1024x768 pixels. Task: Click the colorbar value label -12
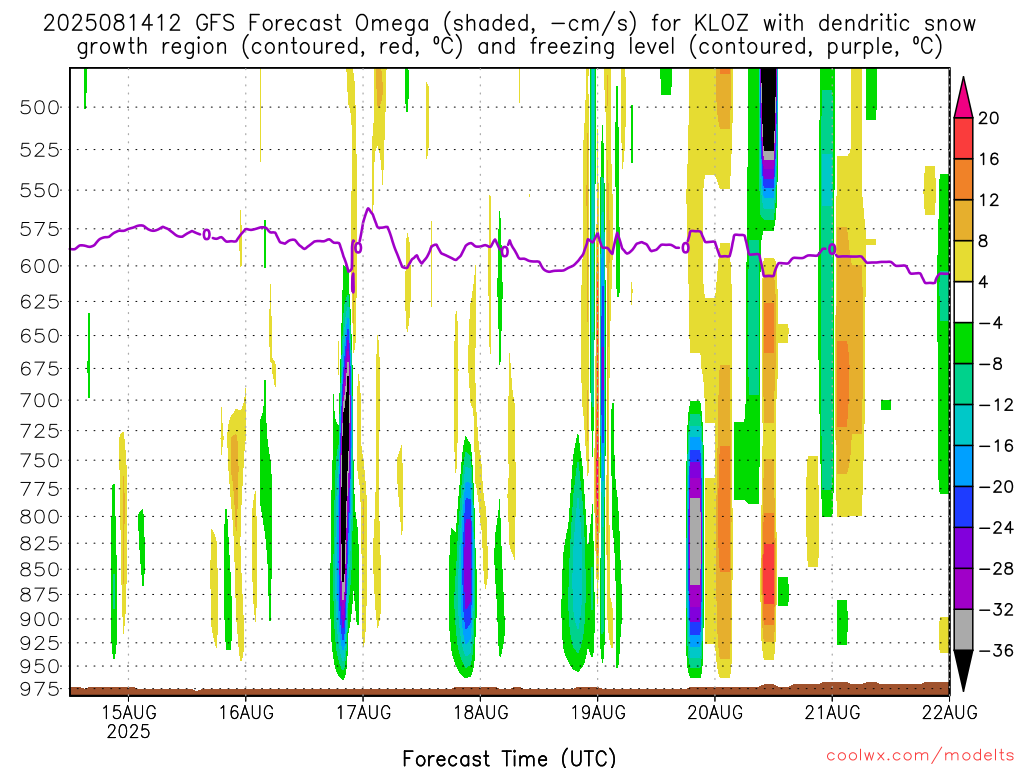point(995,405)
